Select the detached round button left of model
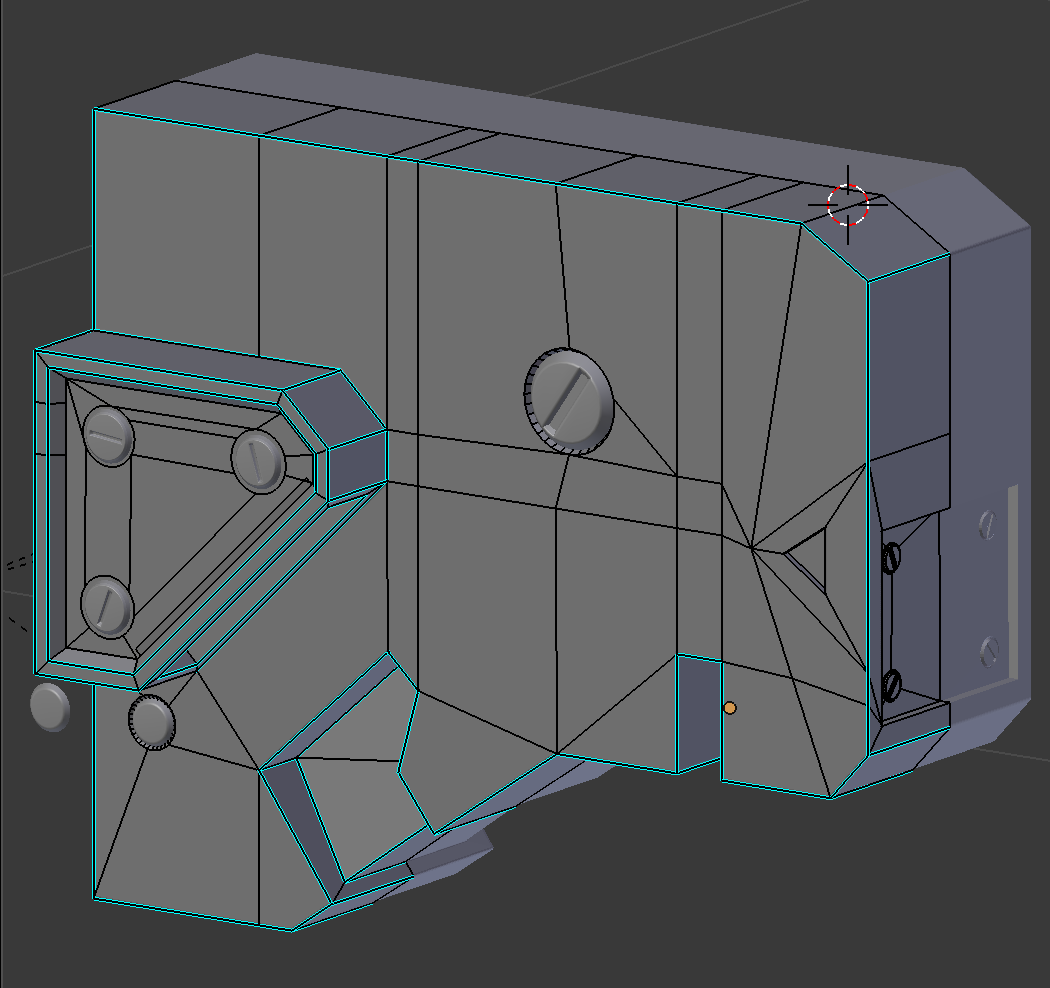Screen dimensions: 1050x988 (x=50, y=707)
